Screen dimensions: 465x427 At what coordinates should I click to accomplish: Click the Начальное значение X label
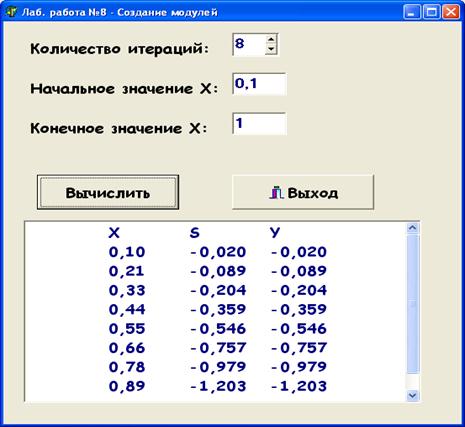[124, 89]
